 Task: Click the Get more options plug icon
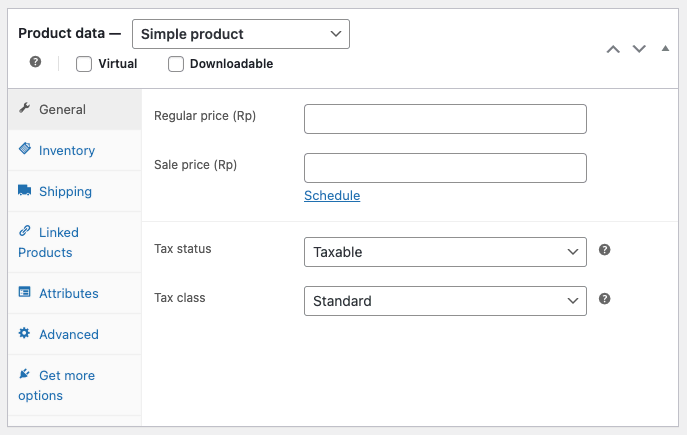(25, 374)
